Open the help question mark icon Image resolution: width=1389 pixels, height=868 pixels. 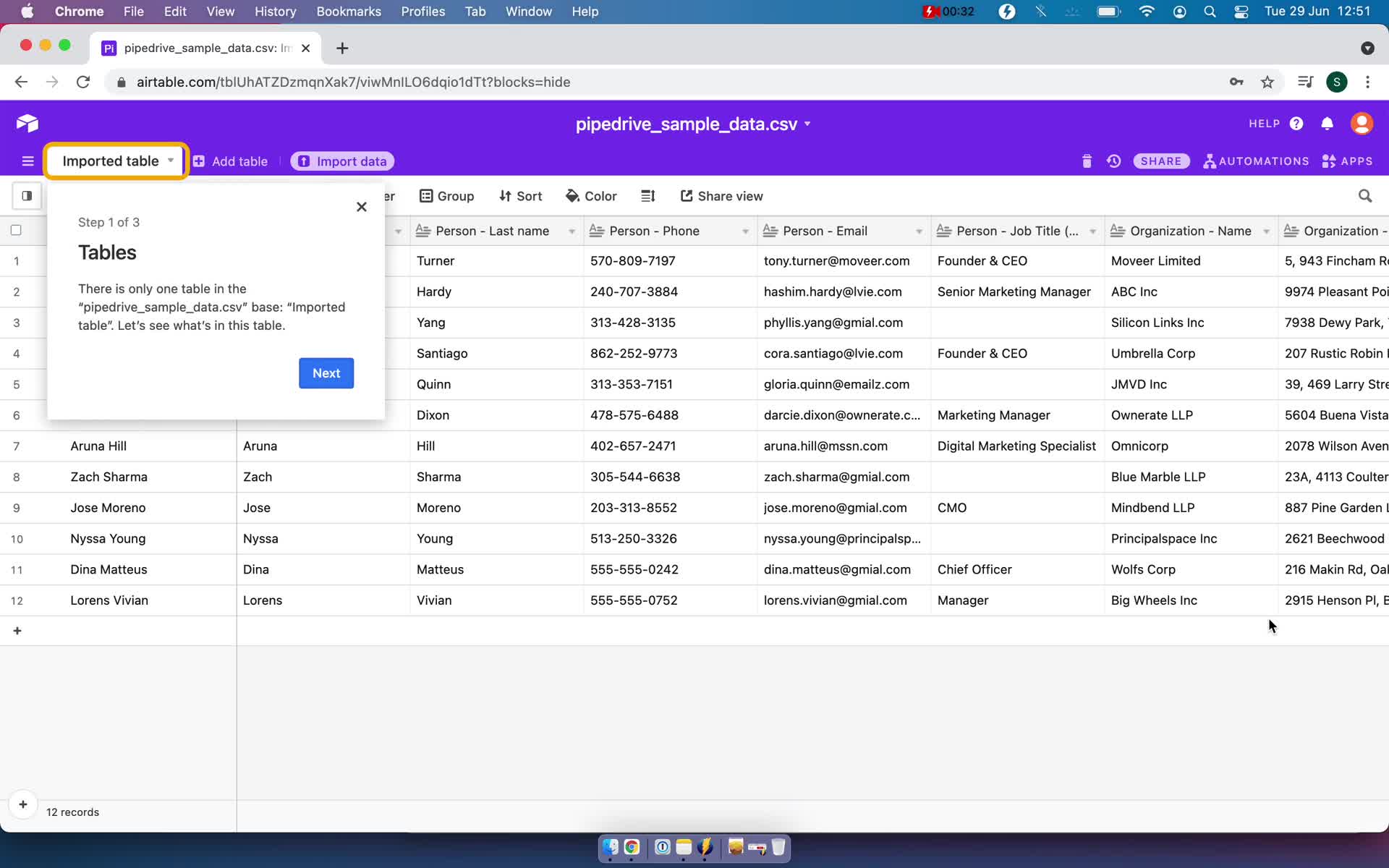(x=1296, y=124)
